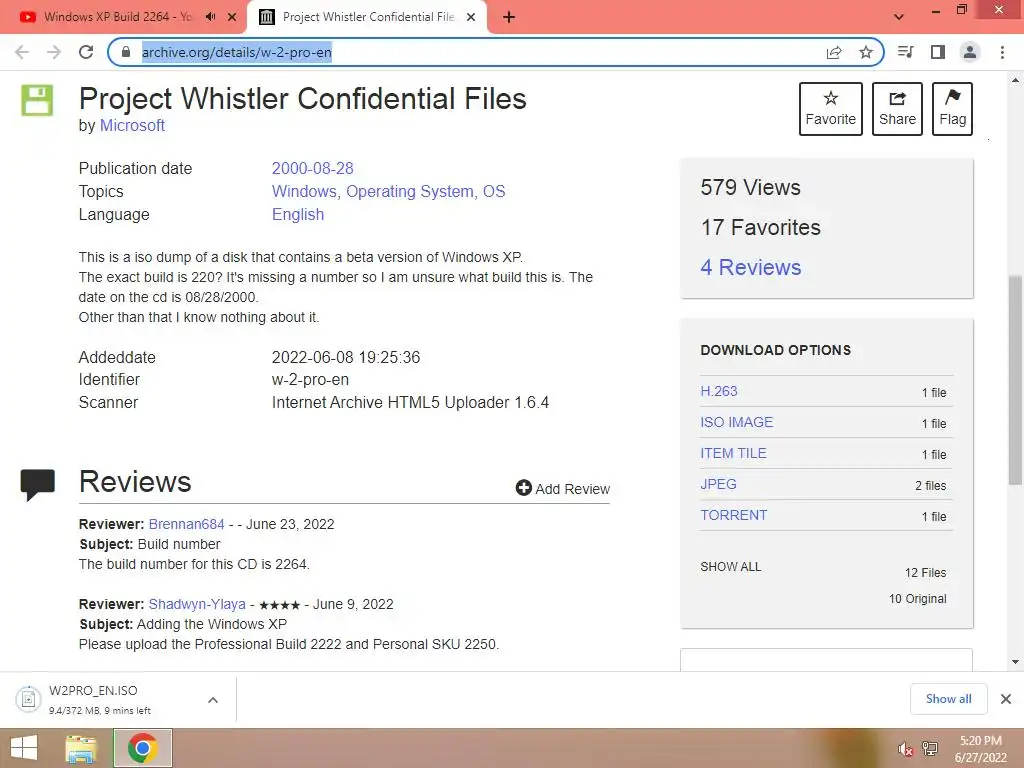Click the muted volume tray icon
The height and width of the screenshot is (768, 1024).
tap(905, 749)
